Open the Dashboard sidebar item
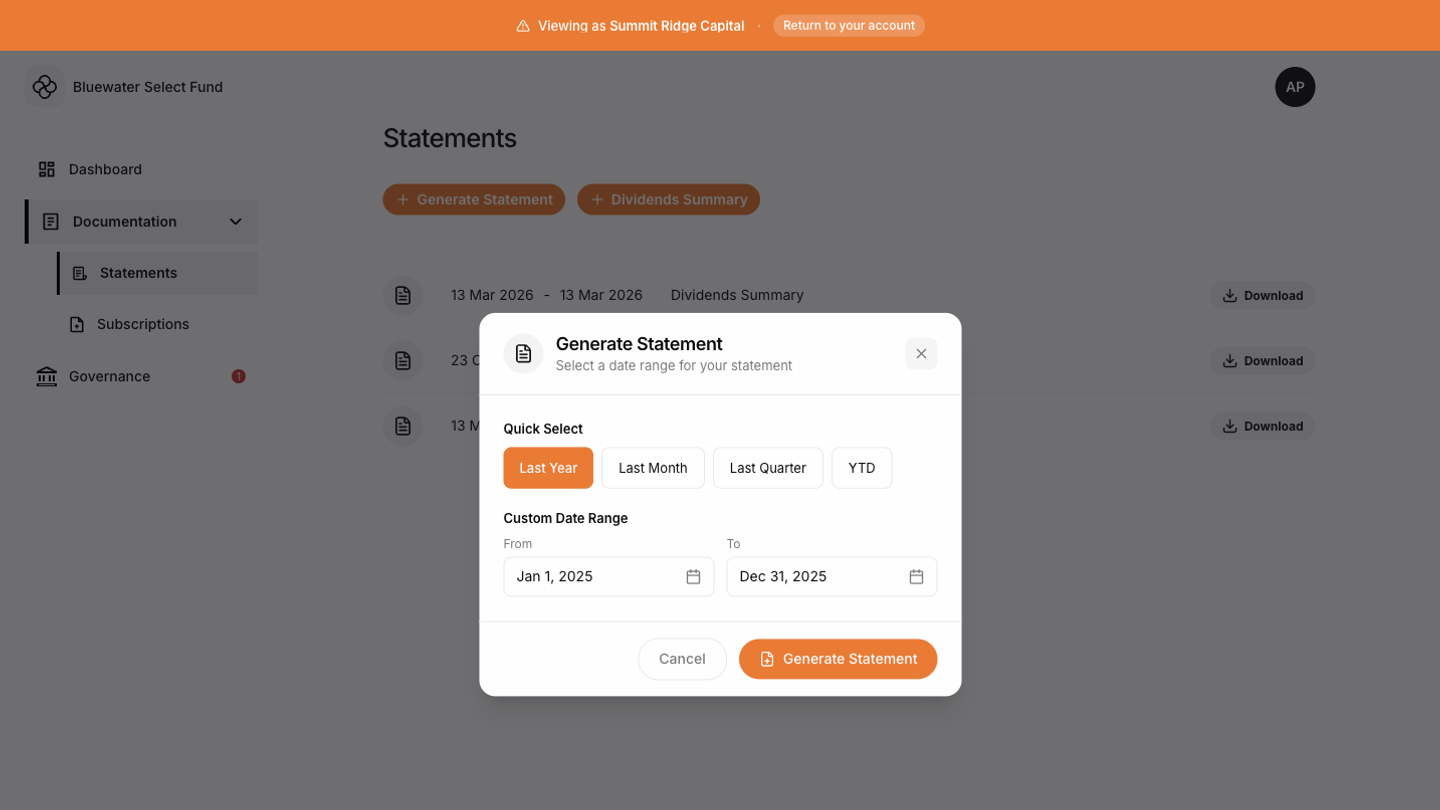The image size is (1440, 810). 105,170
